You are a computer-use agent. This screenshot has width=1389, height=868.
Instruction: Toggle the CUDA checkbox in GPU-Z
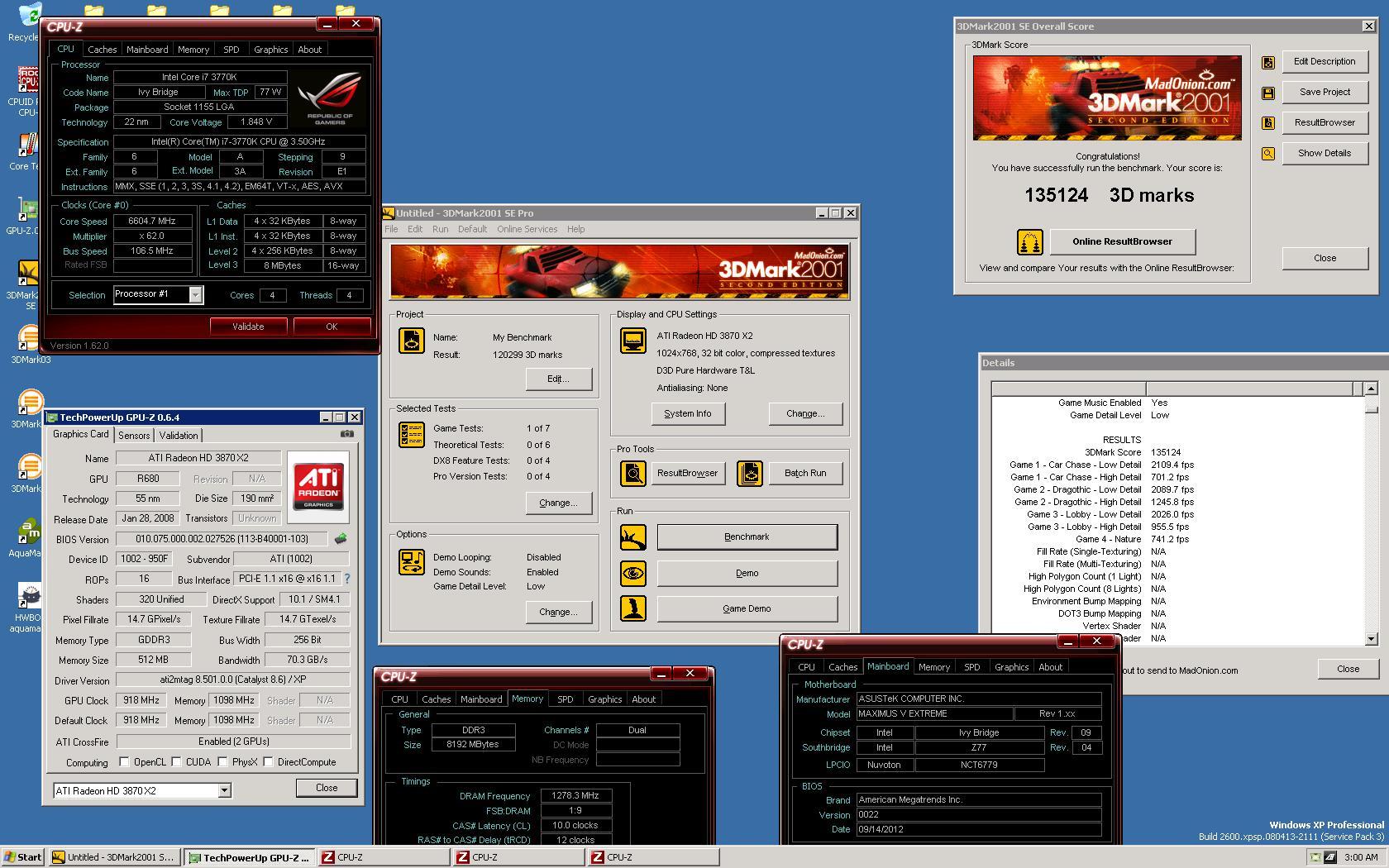176,762
